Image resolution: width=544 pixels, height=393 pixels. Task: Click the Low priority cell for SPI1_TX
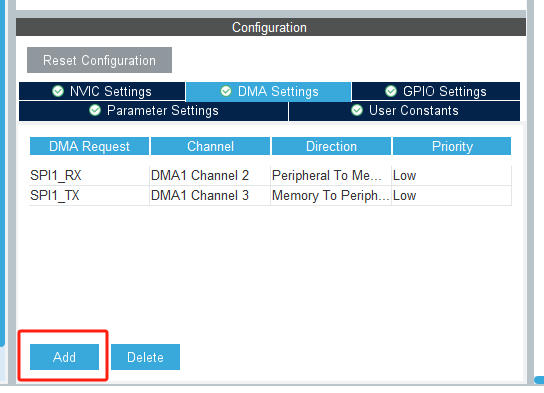tap(451, 195)
